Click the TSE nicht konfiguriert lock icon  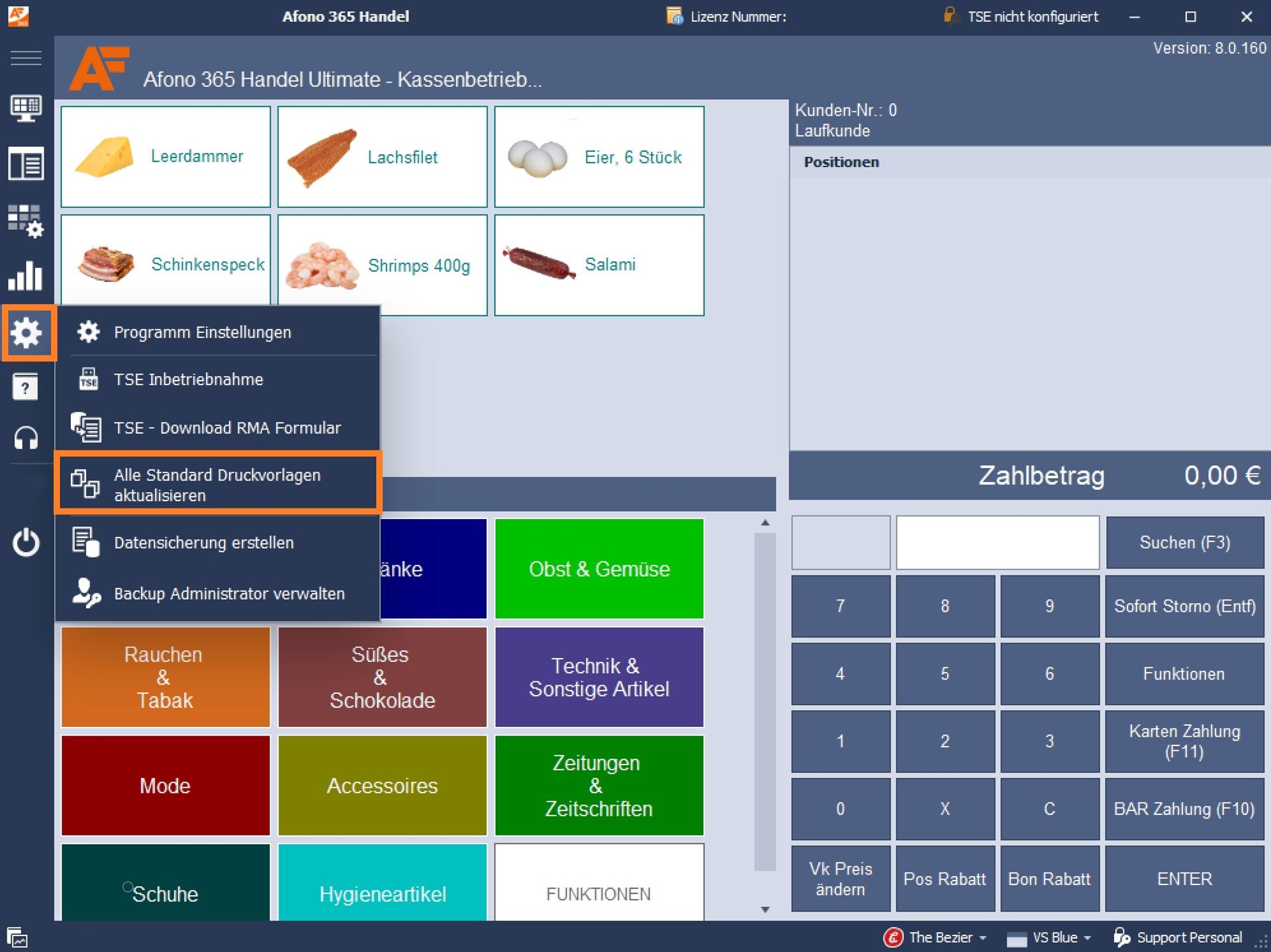pos(950,15)
